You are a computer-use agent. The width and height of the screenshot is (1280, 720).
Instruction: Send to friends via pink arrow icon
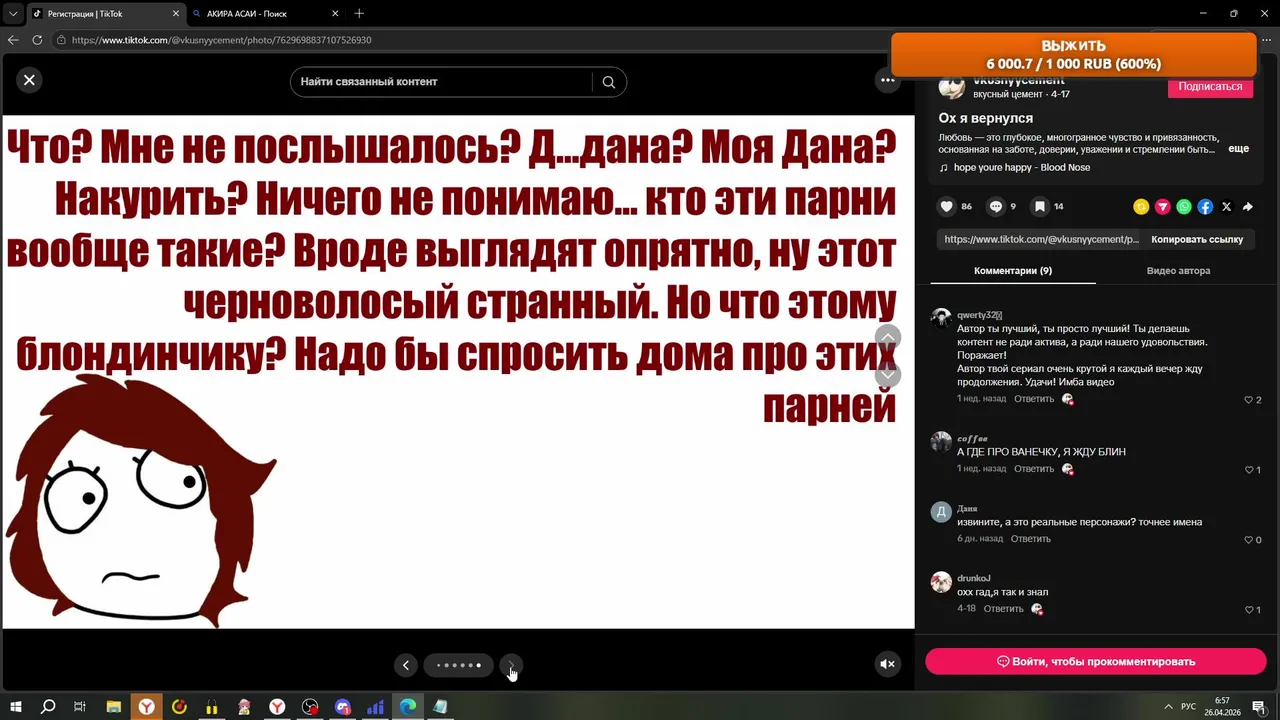[x=1162, y=207]
